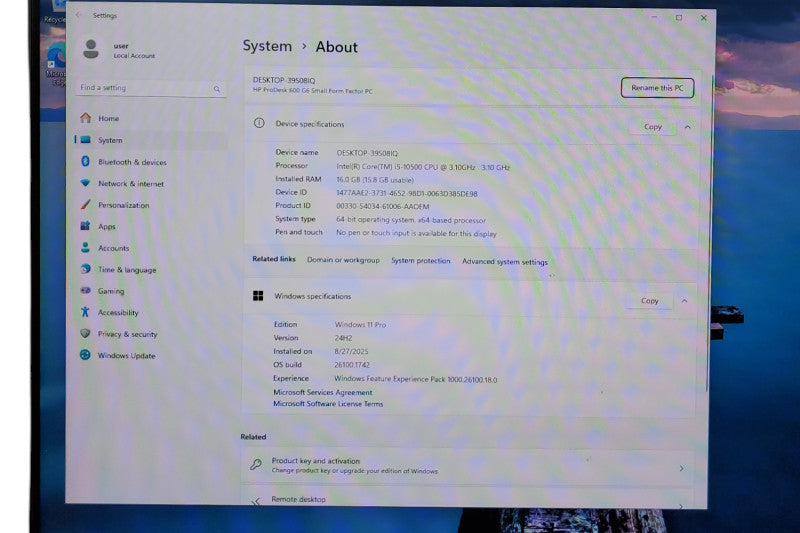The image size is (800, 533).
Task: Copy the Device specifications
Action: pyautogui.click(x=653, y=126)
